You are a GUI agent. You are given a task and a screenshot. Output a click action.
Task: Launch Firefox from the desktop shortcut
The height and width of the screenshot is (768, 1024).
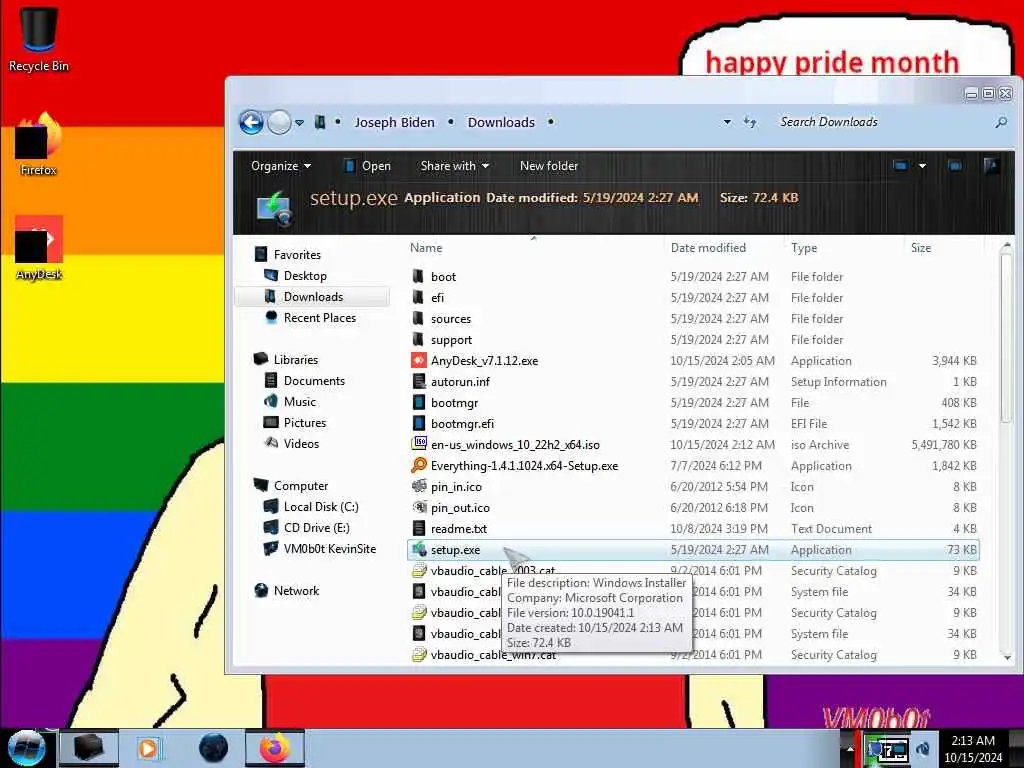(39, 145)
